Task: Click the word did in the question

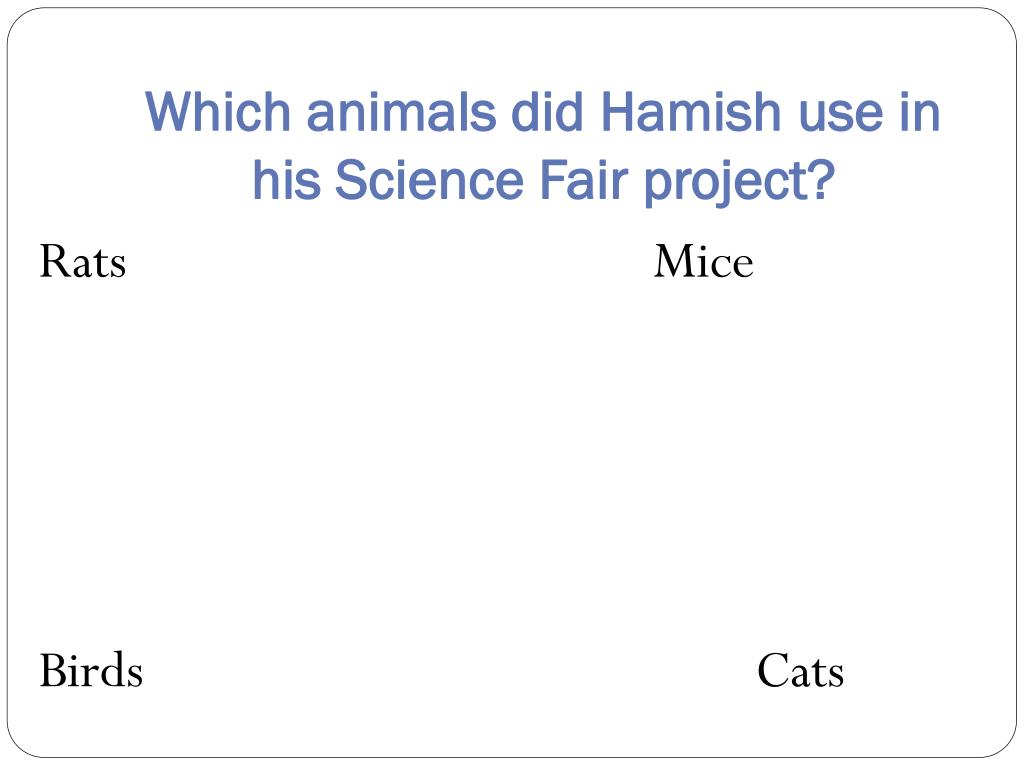Action: tap(547, 112)
